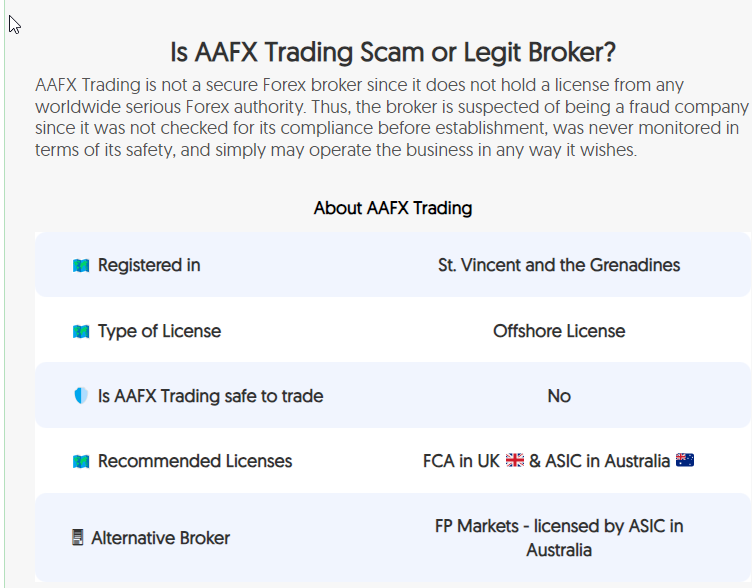Image resolution: width=752 pixels, height=588 pixels.
Task: Click the shield icon beside safe to trade
Action: (81, 396)
